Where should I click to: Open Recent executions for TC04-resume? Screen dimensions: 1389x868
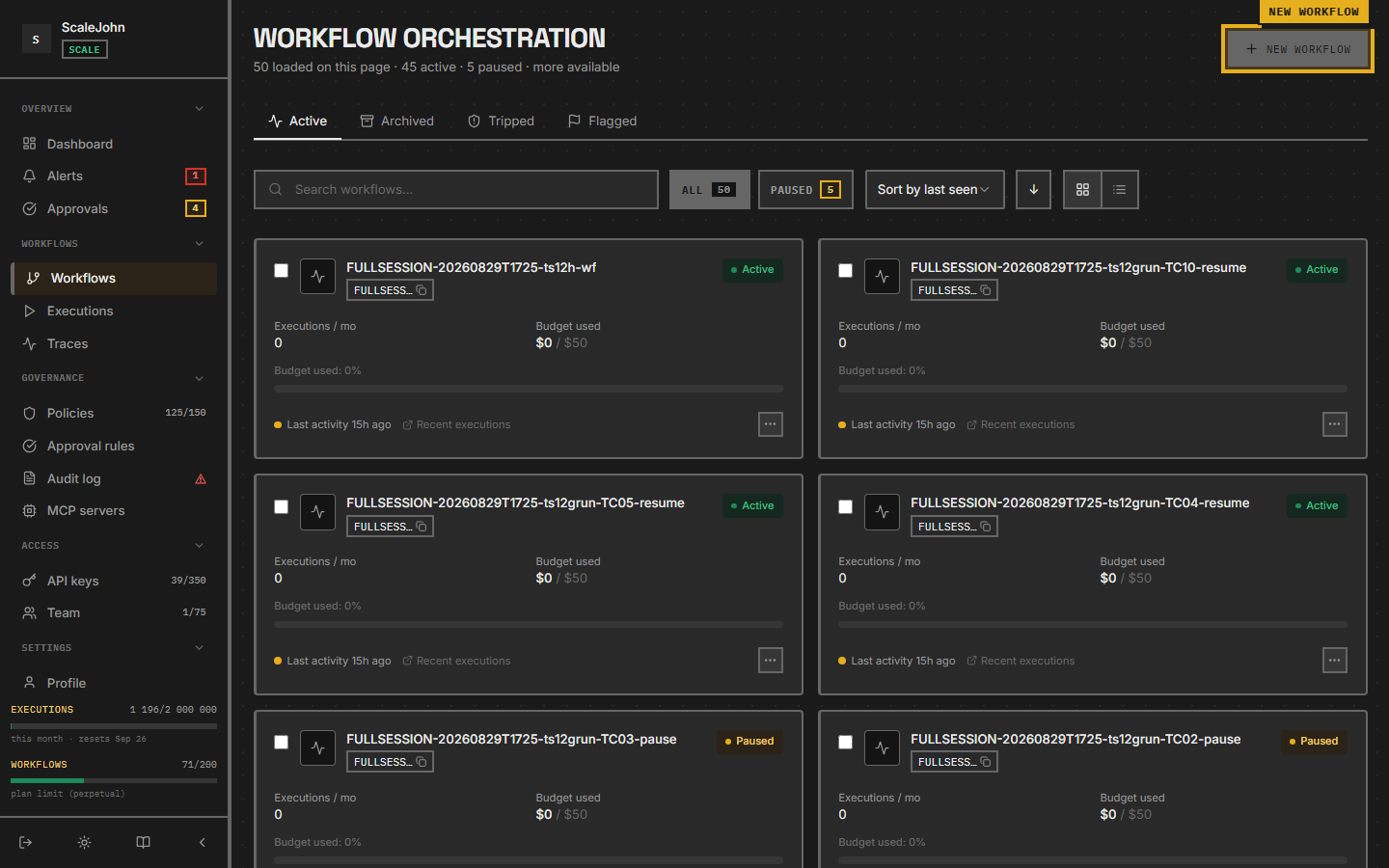pos(1021,661)
